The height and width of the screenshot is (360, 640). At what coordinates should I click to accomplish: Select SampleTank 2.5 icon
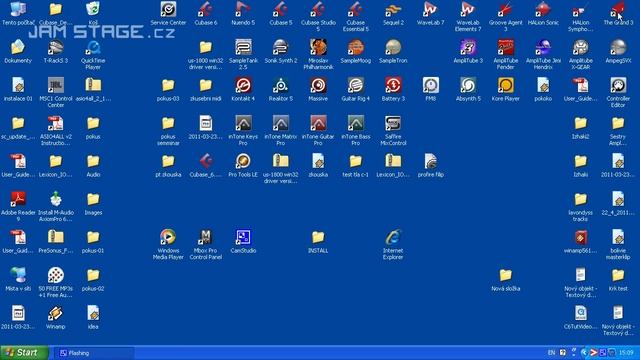click(243, 47)
